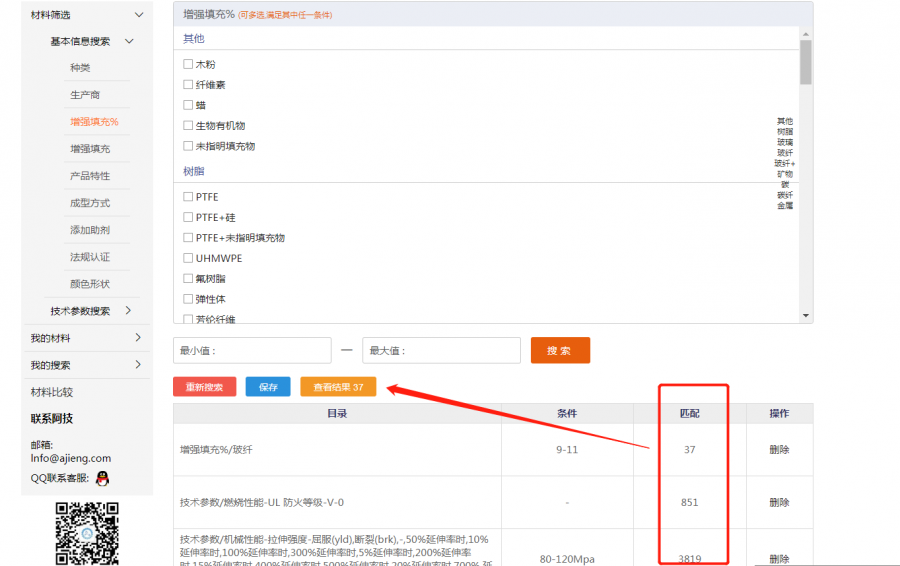Select the 增强填充 menu item
Image resolution: width=900 pixels, height=566 pixels.
click(x=90, y=149)
